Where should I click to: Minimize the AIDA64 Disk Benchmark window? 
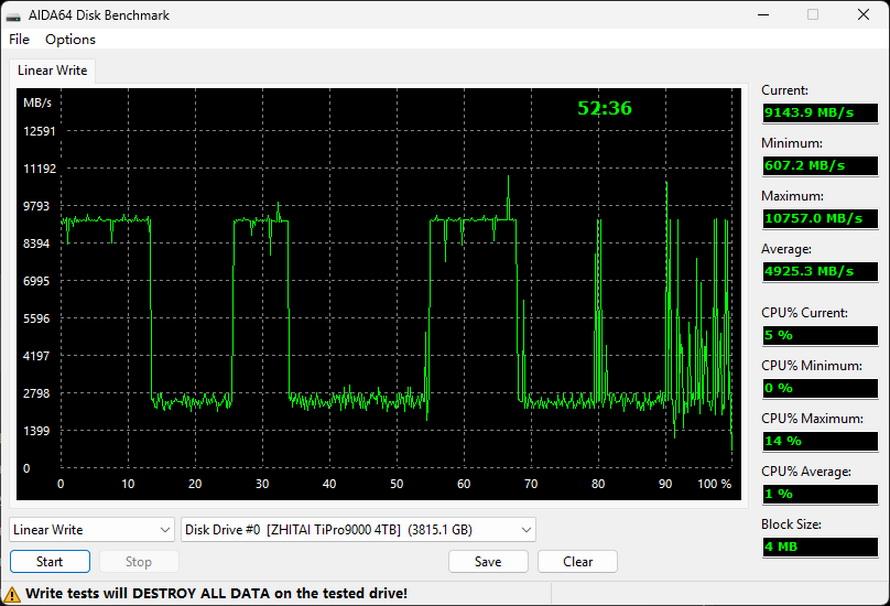click(763, 15)
